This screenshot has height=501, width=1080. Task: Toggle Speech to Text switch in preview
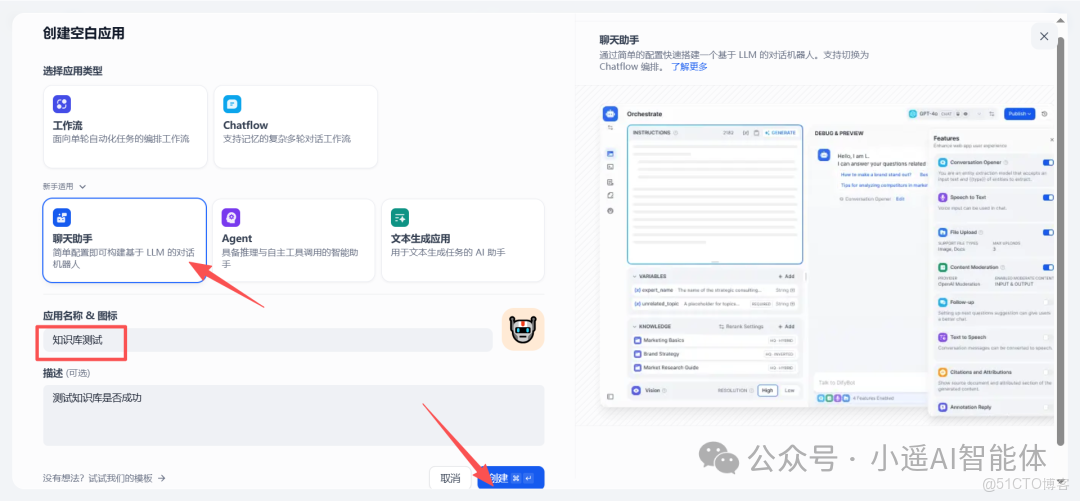(x=1048, y=197)
